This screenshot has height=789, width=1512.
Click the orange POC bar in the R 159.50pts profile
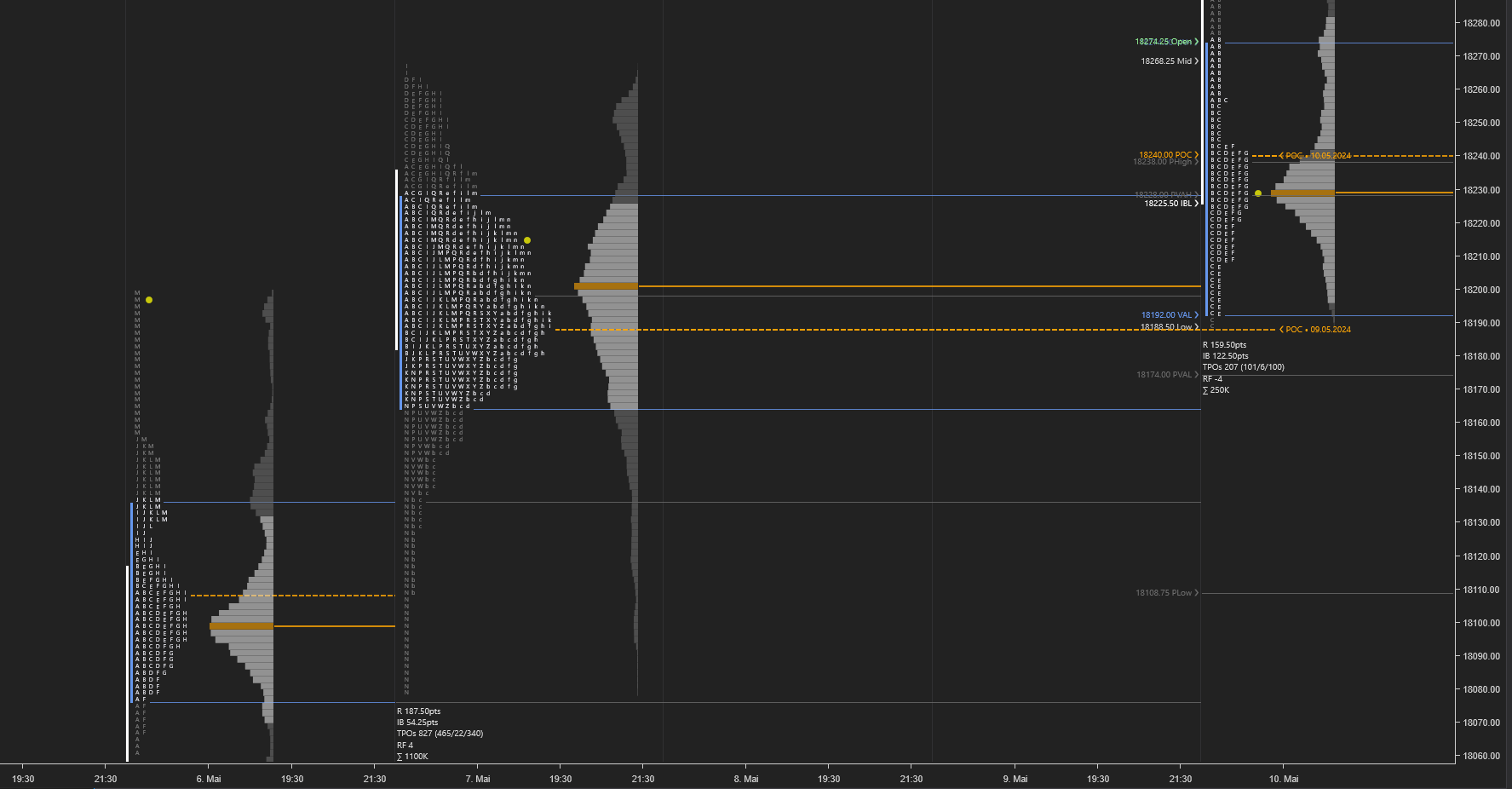pos(1302,193)
